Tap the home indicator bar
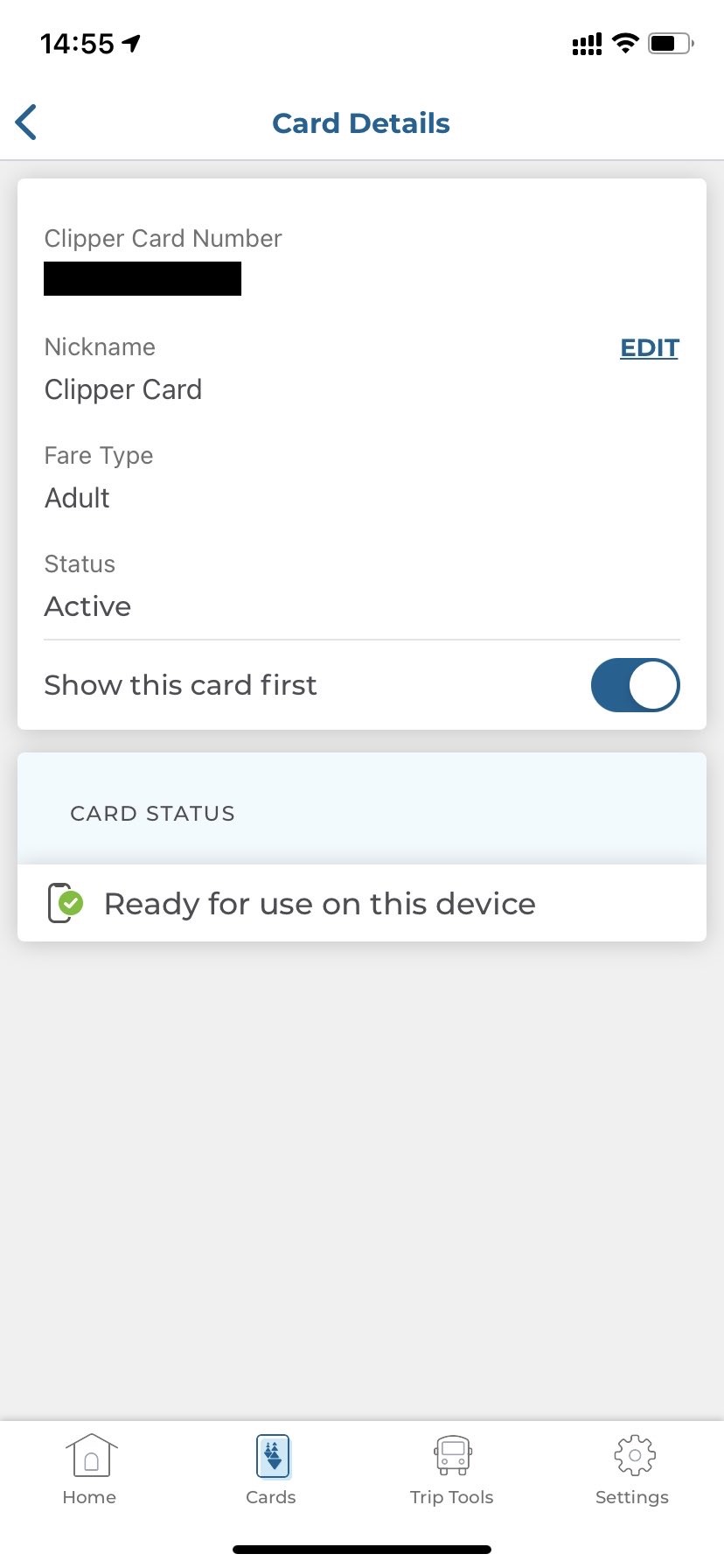This screenshot has width=724, height=1568. (x=361, y=1547)
